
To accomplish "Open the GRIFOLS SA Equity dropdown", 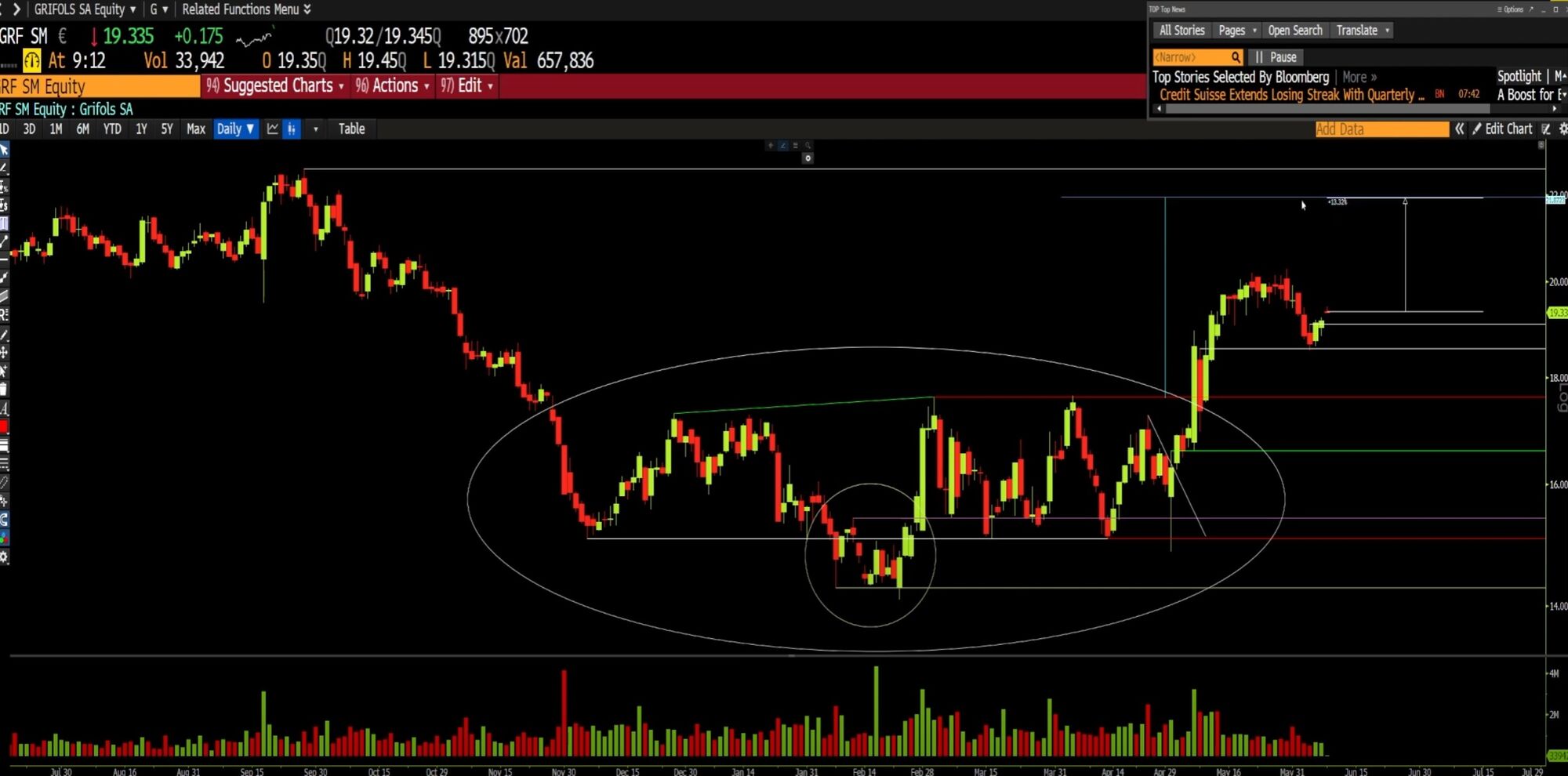I will pyautogui.click(x=85, y=9).
